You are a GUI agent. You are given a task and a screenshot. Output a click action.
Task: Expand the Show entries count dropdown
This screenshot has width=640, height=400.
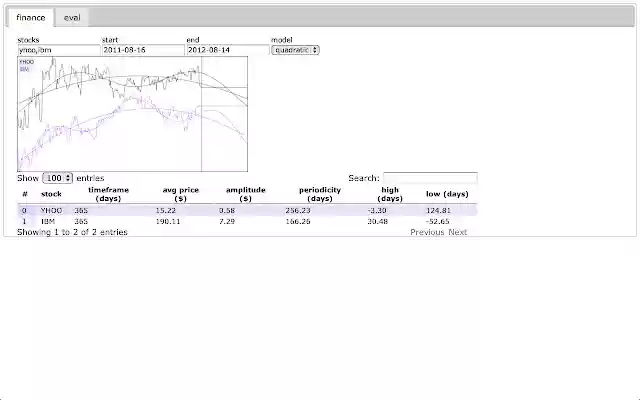point(57,178)
